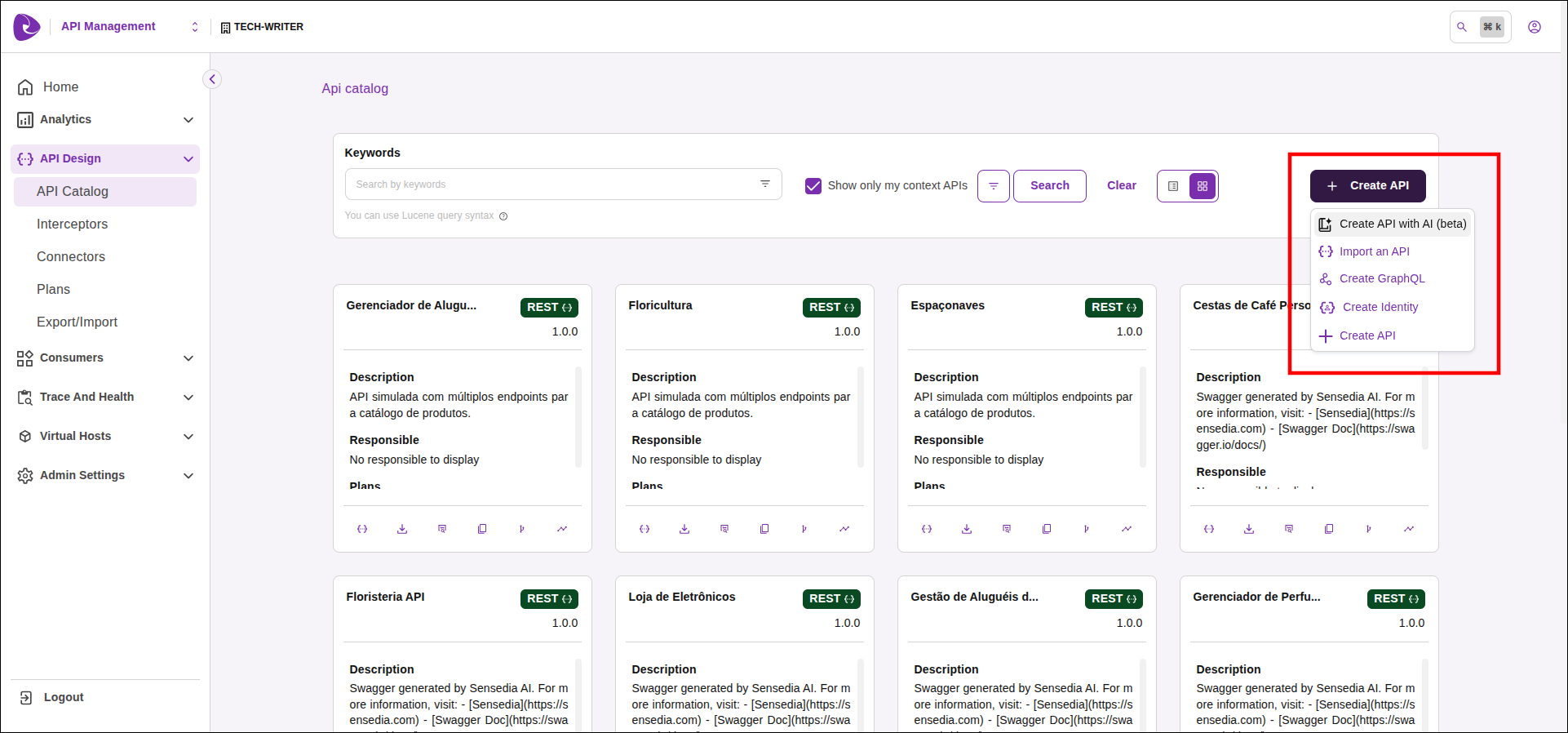1568x733 pixels.
Task: Click the search magnifier icon in header
Action: 1462,27
